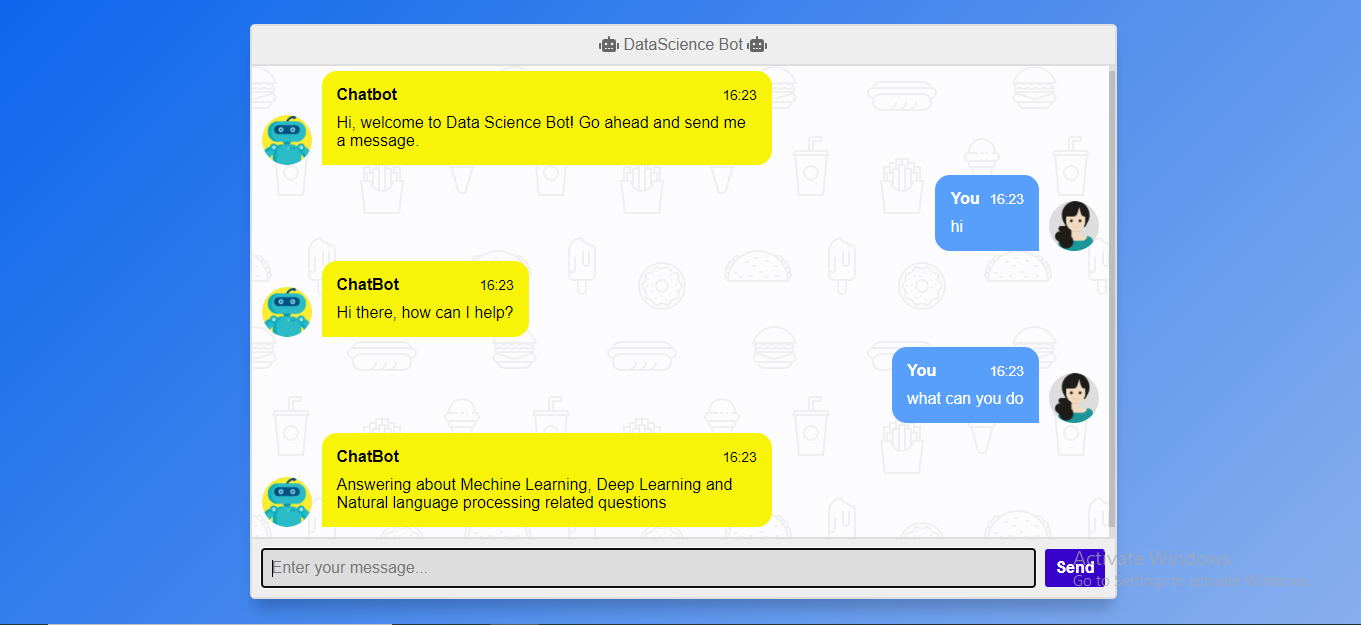Screen dimensions: 1361x625
Task: Focus the 'Enter your message...' input field
Action: pos(648,568)
